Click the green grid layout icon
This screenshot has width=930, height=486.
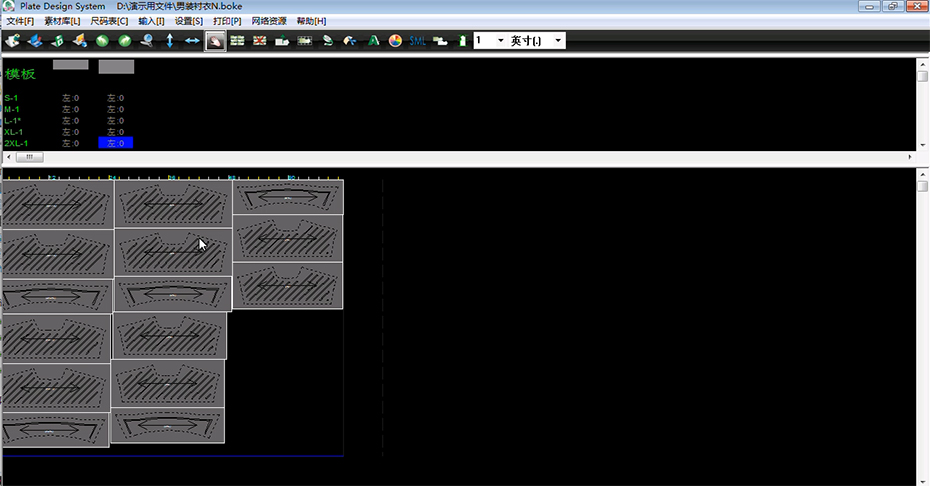pos(237,41)
